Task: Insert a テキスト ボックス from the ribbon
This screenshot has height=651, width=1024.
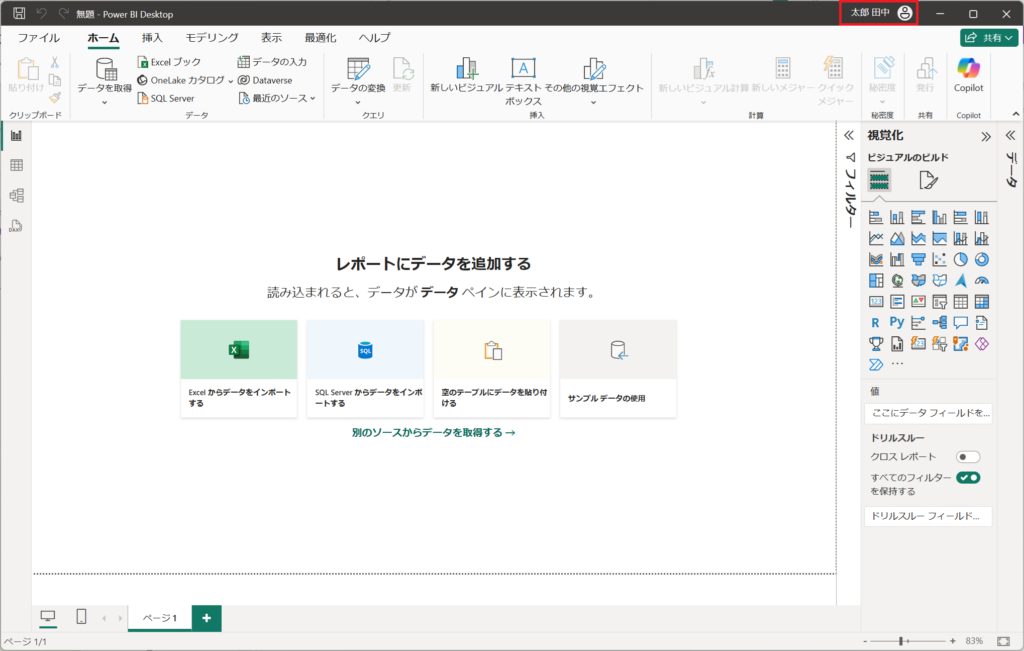Action: coord(524,80)
